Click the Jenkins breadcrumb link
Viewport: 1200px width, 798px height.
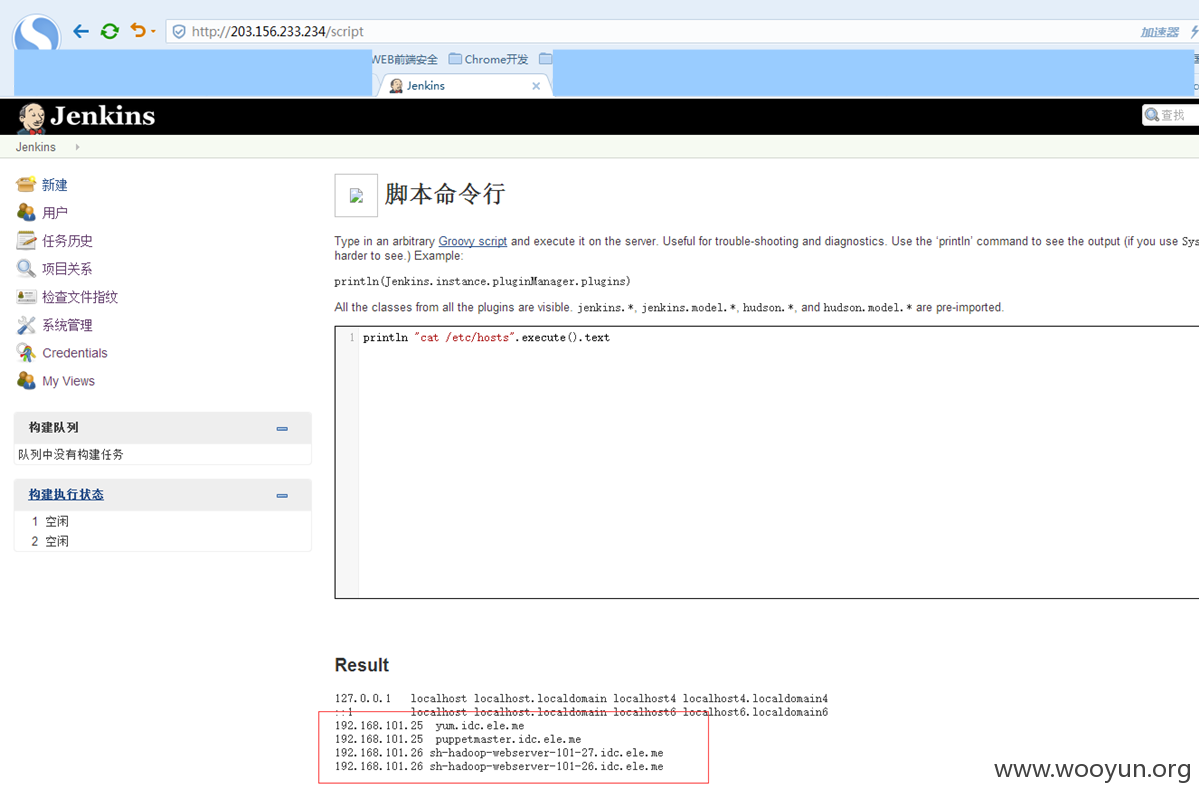click(36, 147)
